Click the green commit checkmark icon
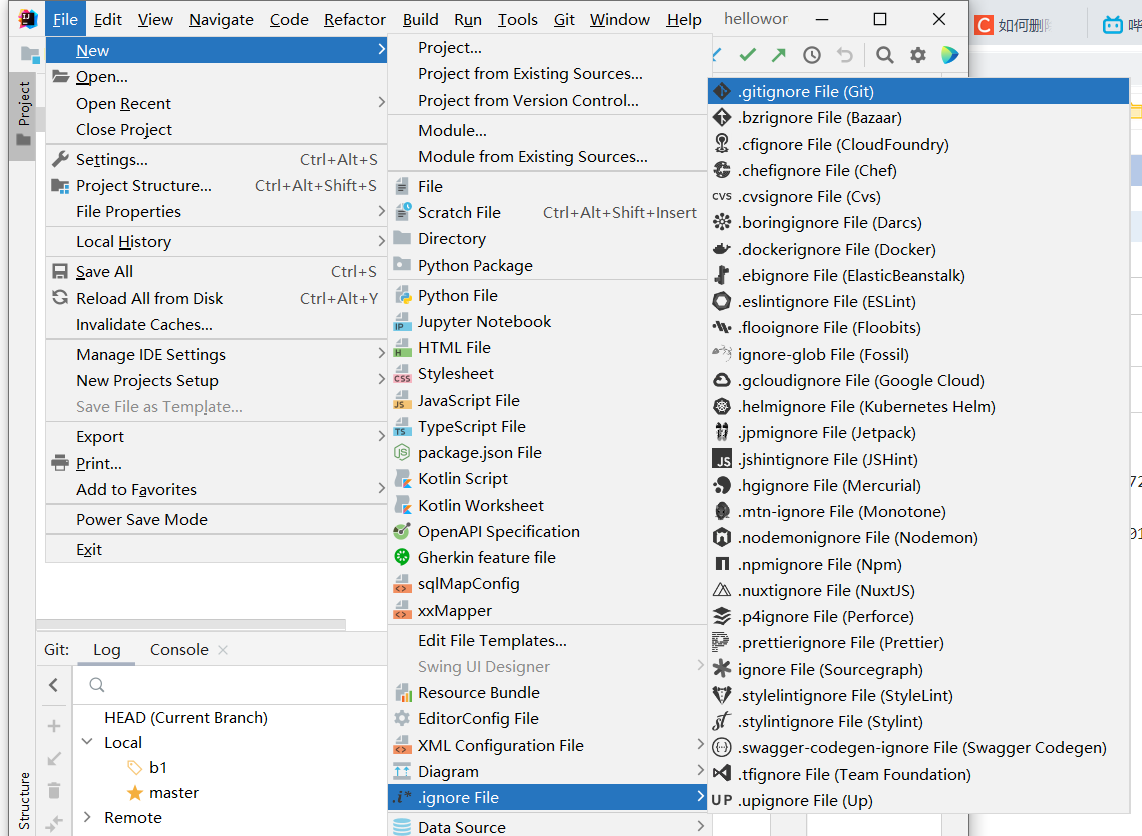 pyautogui.click(x=747, y=55)
